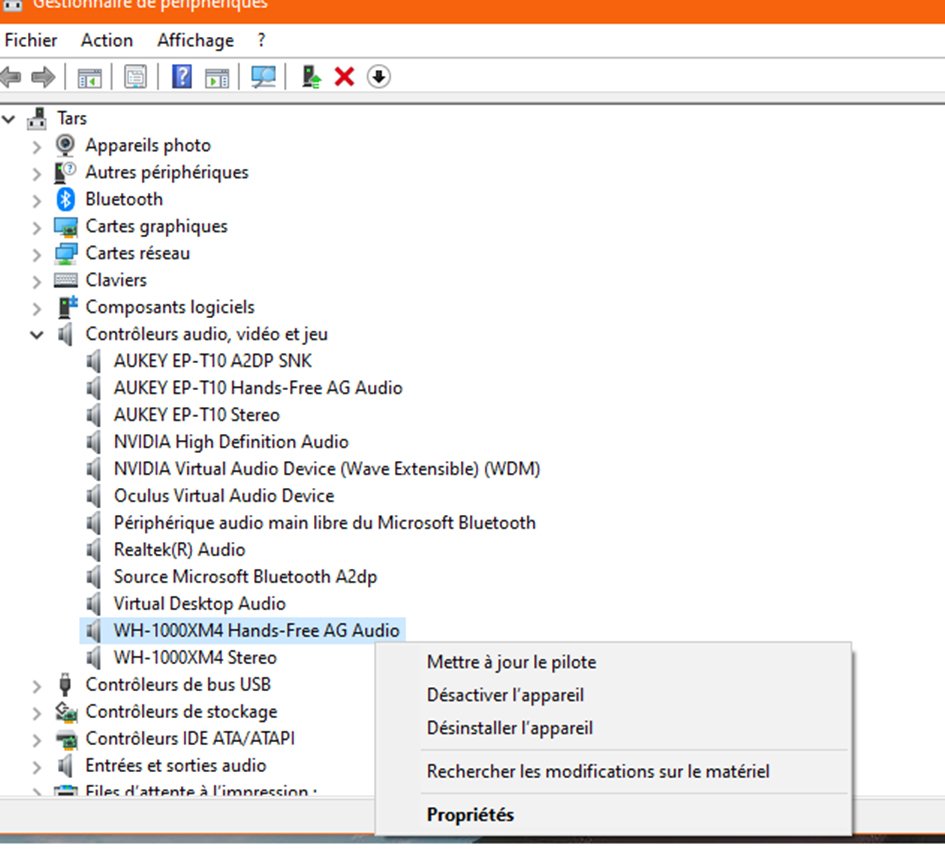The width and height of the screenshot is (945, 854).
Task: Open the Action menu
Action: tap(107, 40)
